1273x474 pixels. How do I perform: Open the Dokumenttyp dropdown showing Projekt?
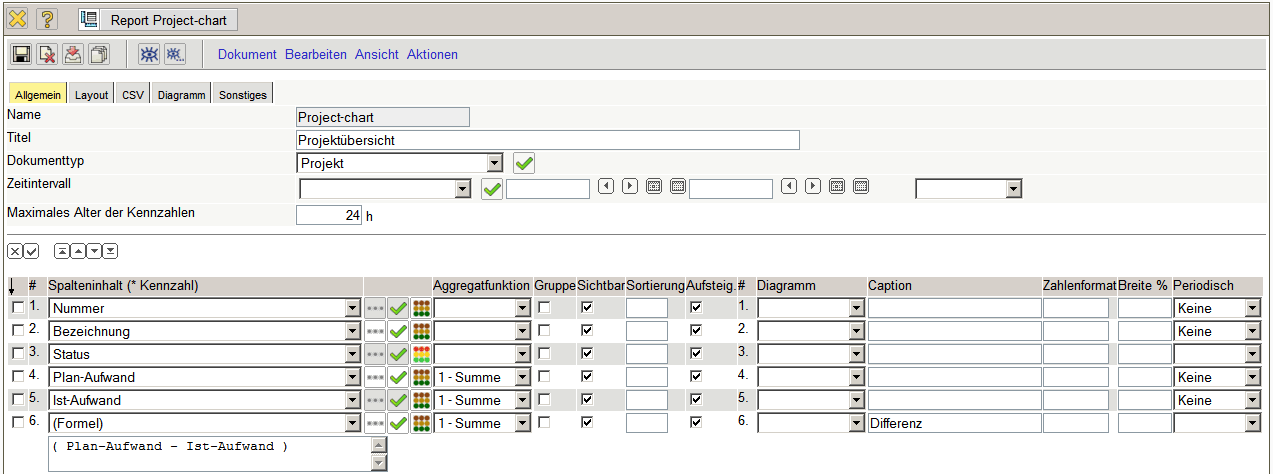pos(494,163)
